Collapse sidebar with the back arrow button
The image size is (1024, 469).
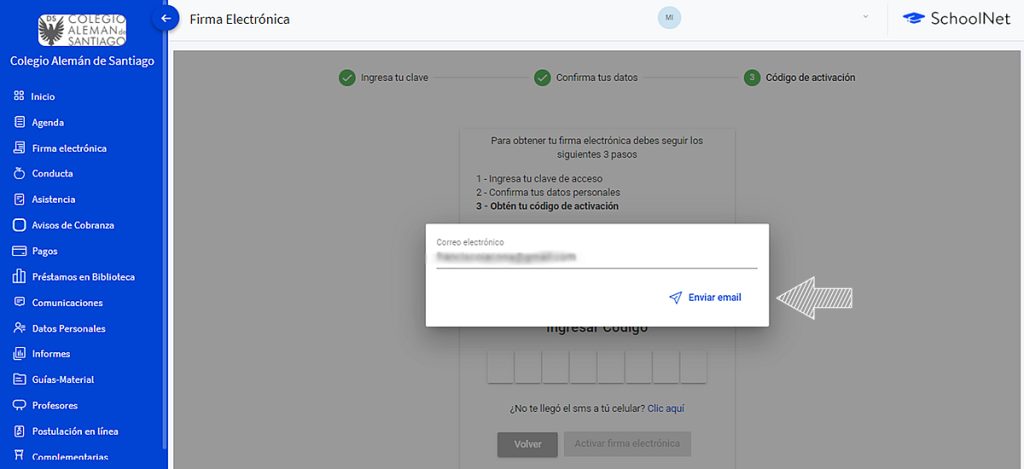tap(168, 18)
